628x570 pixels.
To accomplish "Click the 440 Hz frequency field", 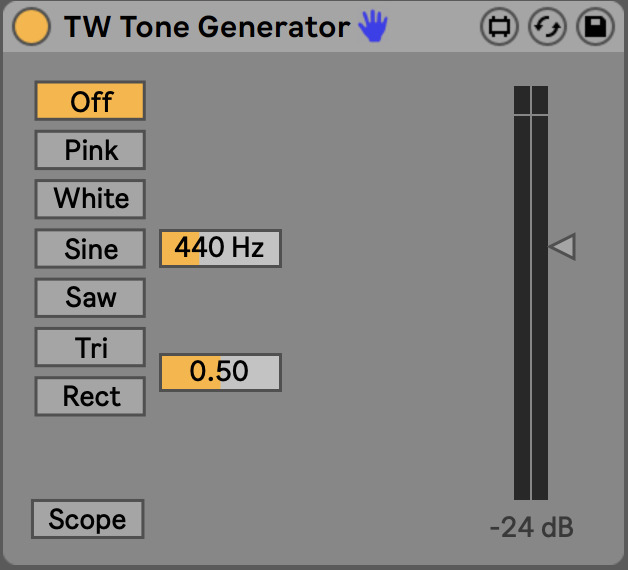I will tap(220, 247).
